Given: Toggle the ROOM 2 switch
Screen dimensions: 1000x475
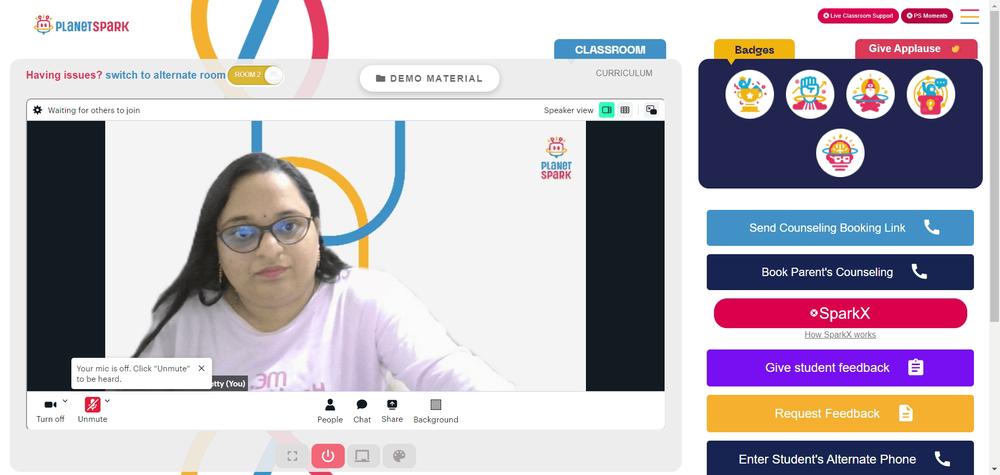Looking at the screenshot, I should tap(255, 75).
